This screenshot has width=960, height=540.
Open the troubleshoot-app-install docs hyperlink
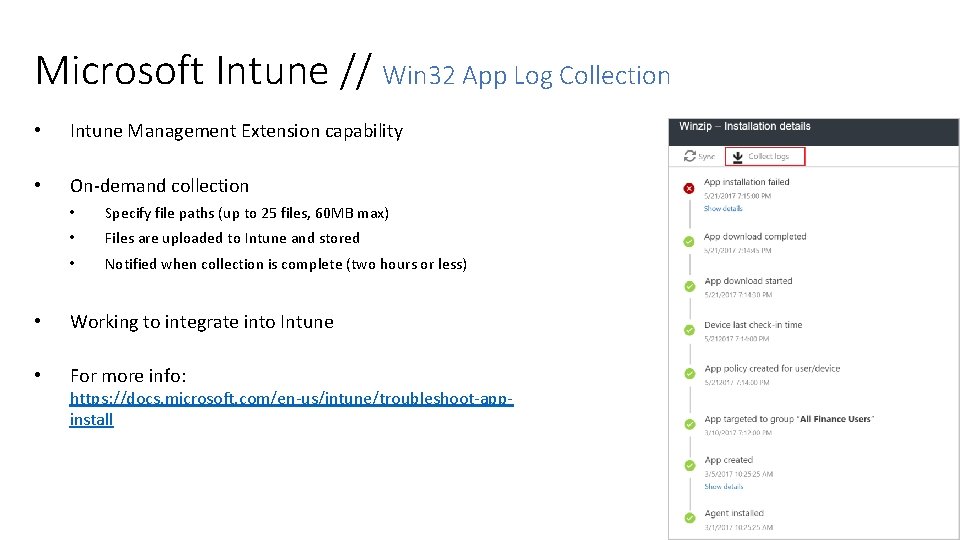click(x=291, y=409)
